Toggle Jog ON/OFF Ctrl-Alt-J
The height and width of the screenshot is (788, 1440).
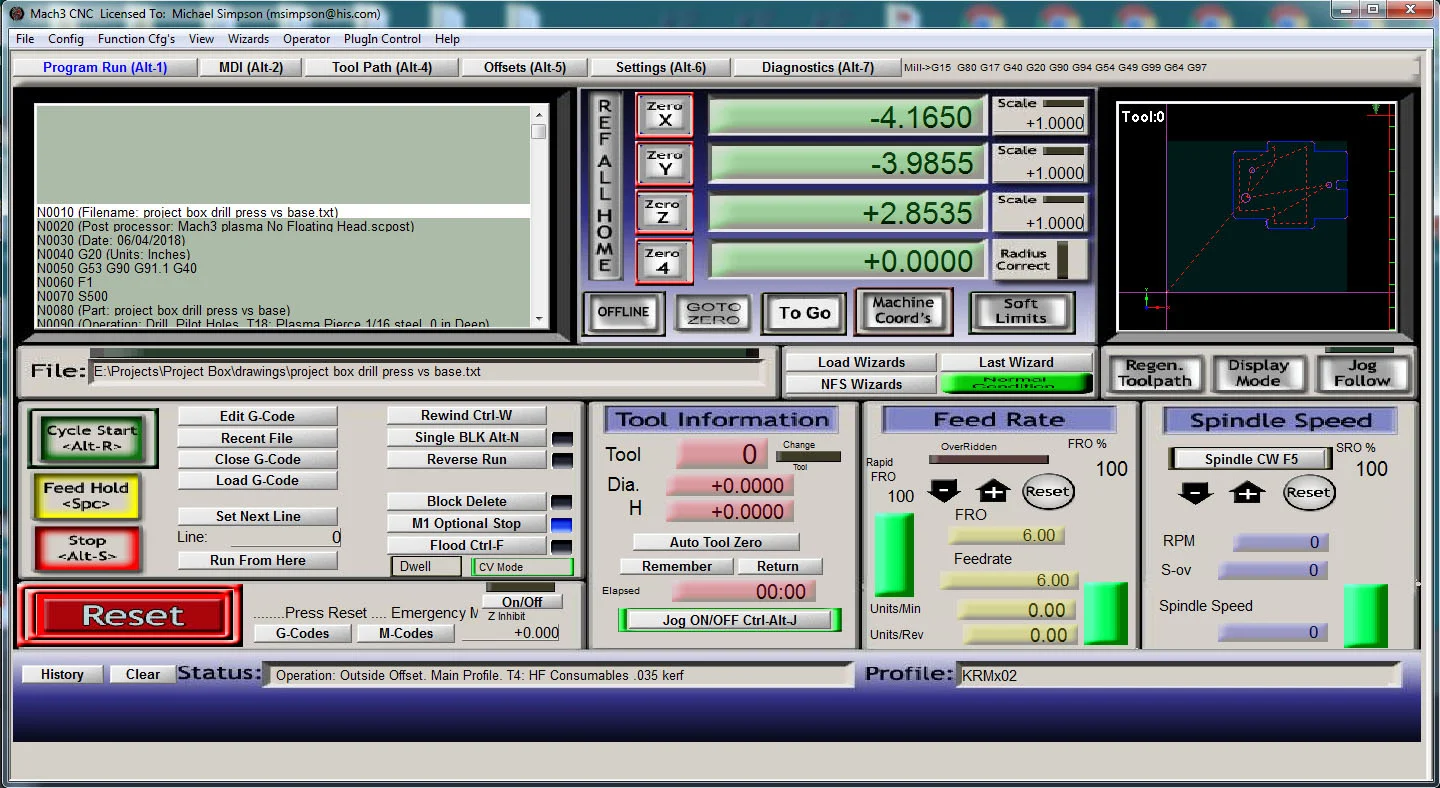coord(730,620)
